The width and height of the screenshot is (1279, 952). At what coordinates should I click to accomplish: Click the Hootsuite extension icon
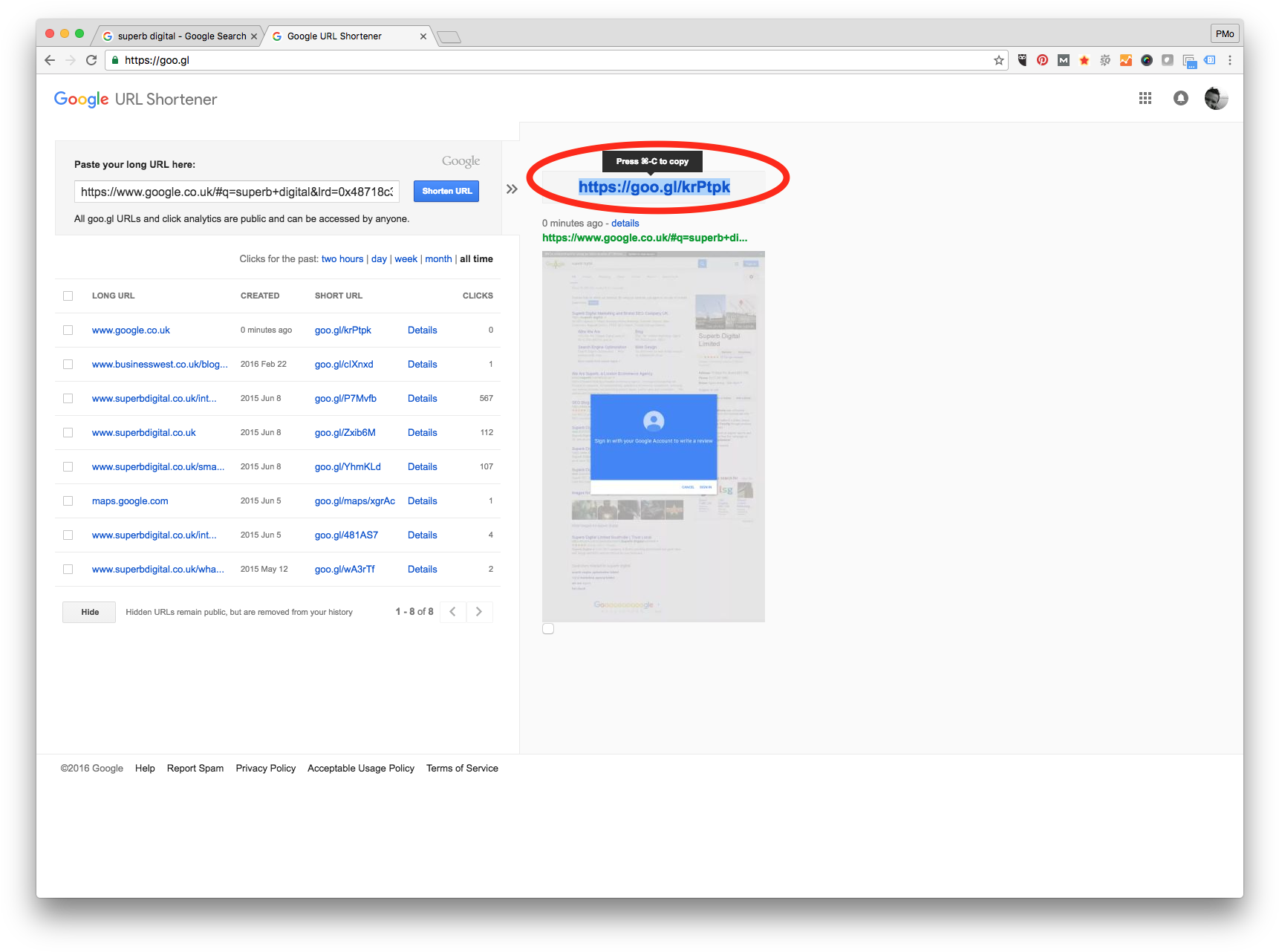[1023, 60]
